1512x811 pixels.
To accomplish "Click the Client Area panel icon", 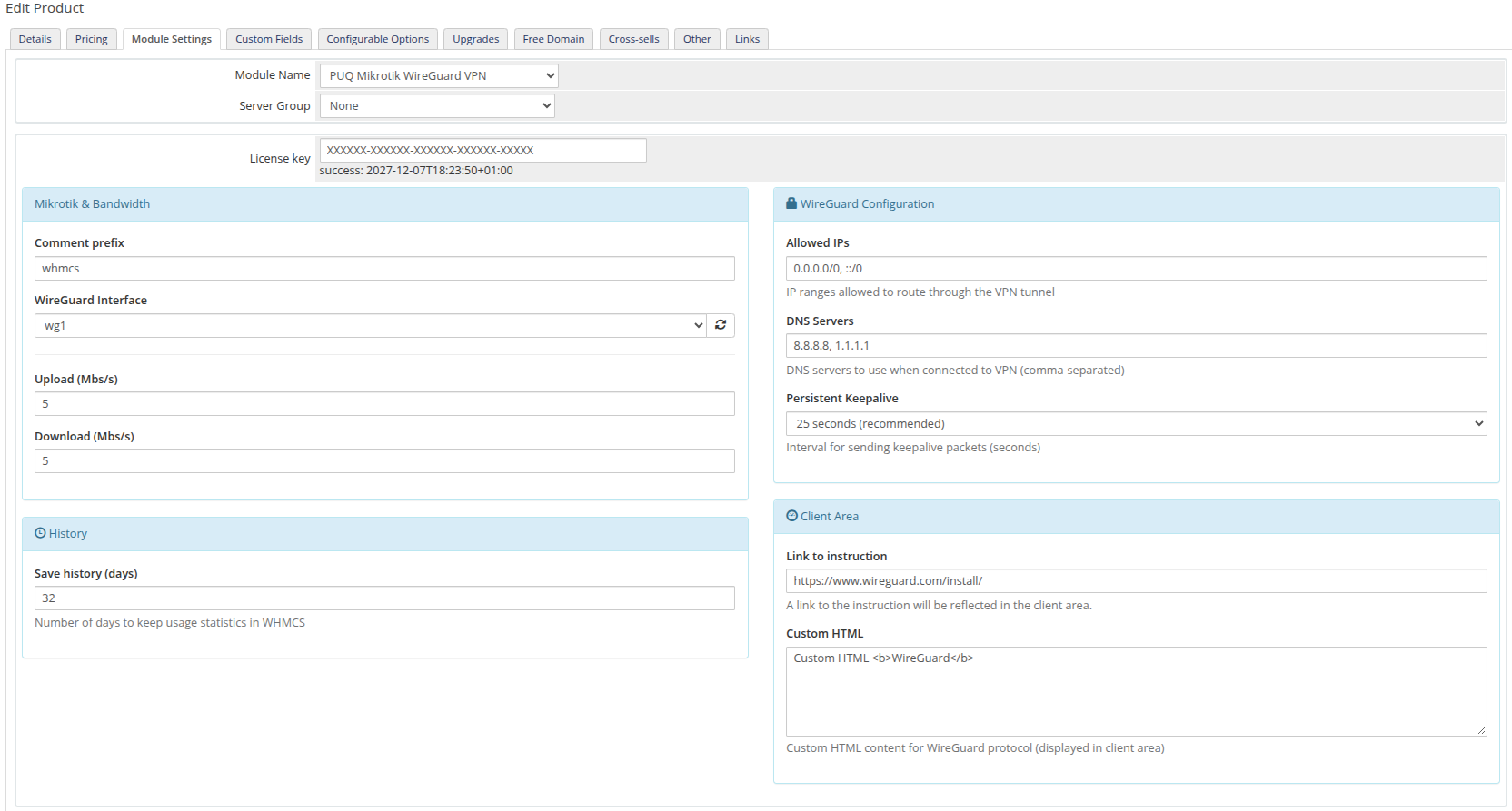I will [x=791, y=516].
